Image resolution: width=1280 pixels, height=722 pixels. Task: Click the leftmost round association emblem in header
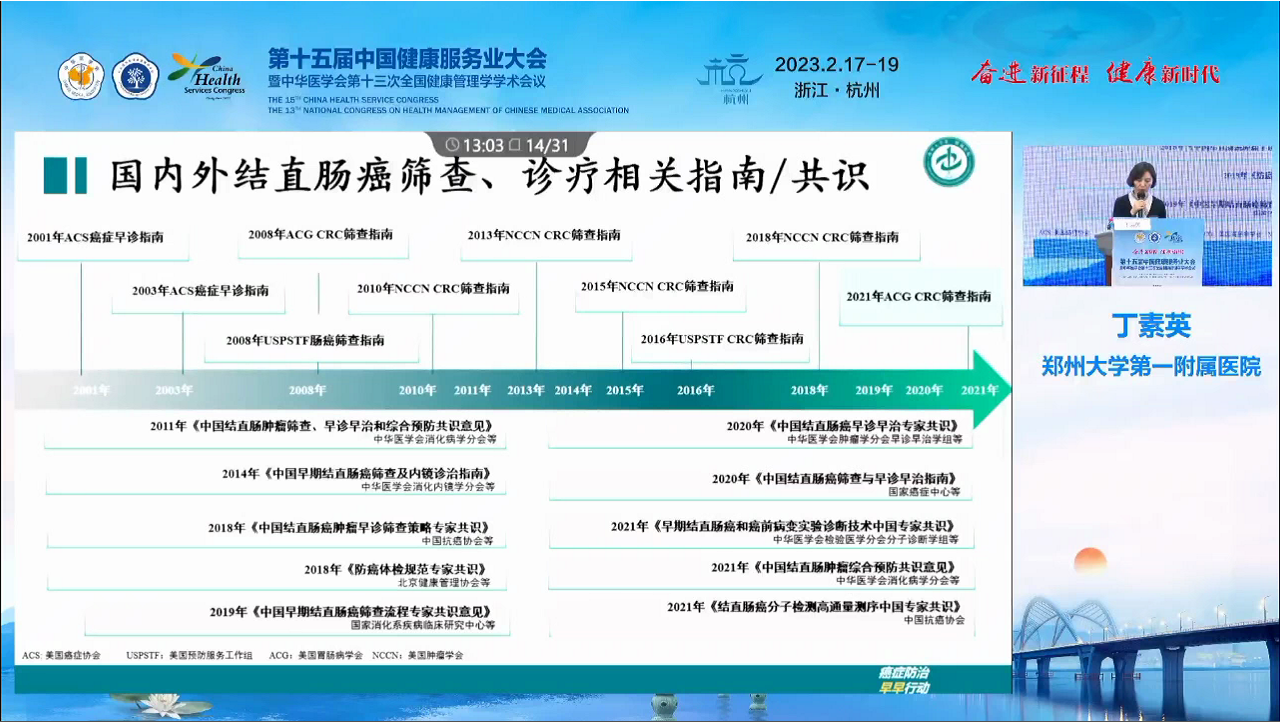coord(82,77)
